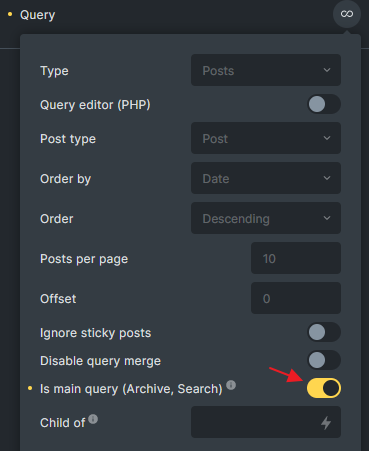Image resolution: width=369 pixels, height=451 pixels.
Task: Click the Offset input field
Action: pos(296,298)
